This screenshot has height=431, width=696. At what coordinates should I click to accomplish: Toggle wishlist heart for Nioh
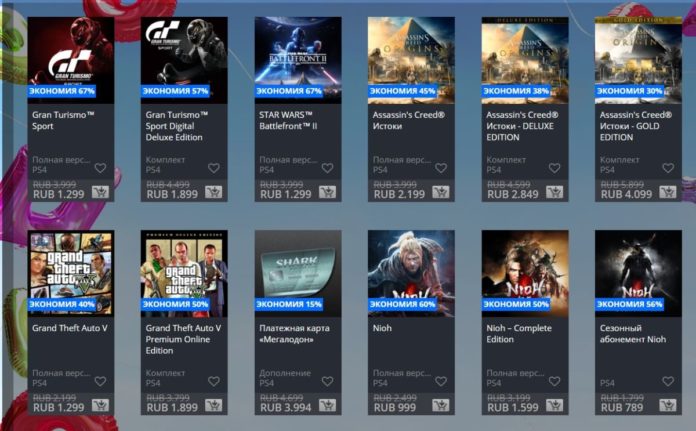[441, 381]
